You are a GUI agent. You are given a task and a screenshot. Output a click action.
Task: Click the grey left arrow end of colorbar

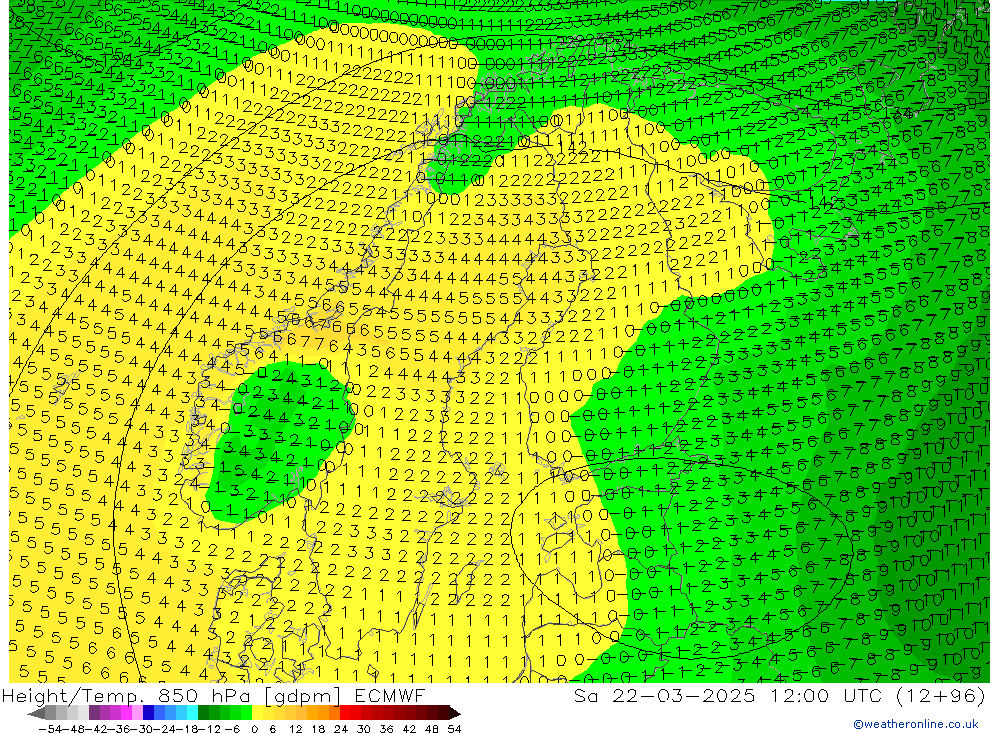coord(37,714)
